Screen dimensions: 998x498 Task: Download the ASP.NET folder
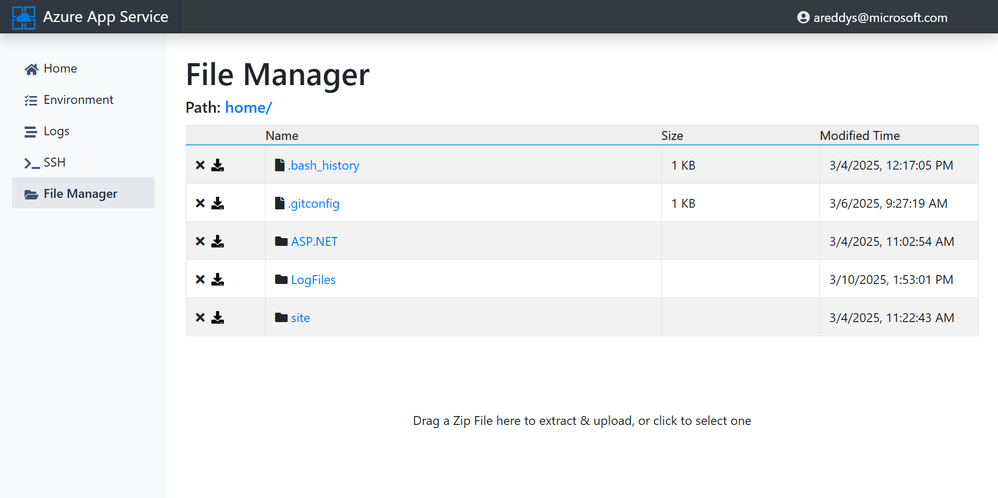pos(218,242)
